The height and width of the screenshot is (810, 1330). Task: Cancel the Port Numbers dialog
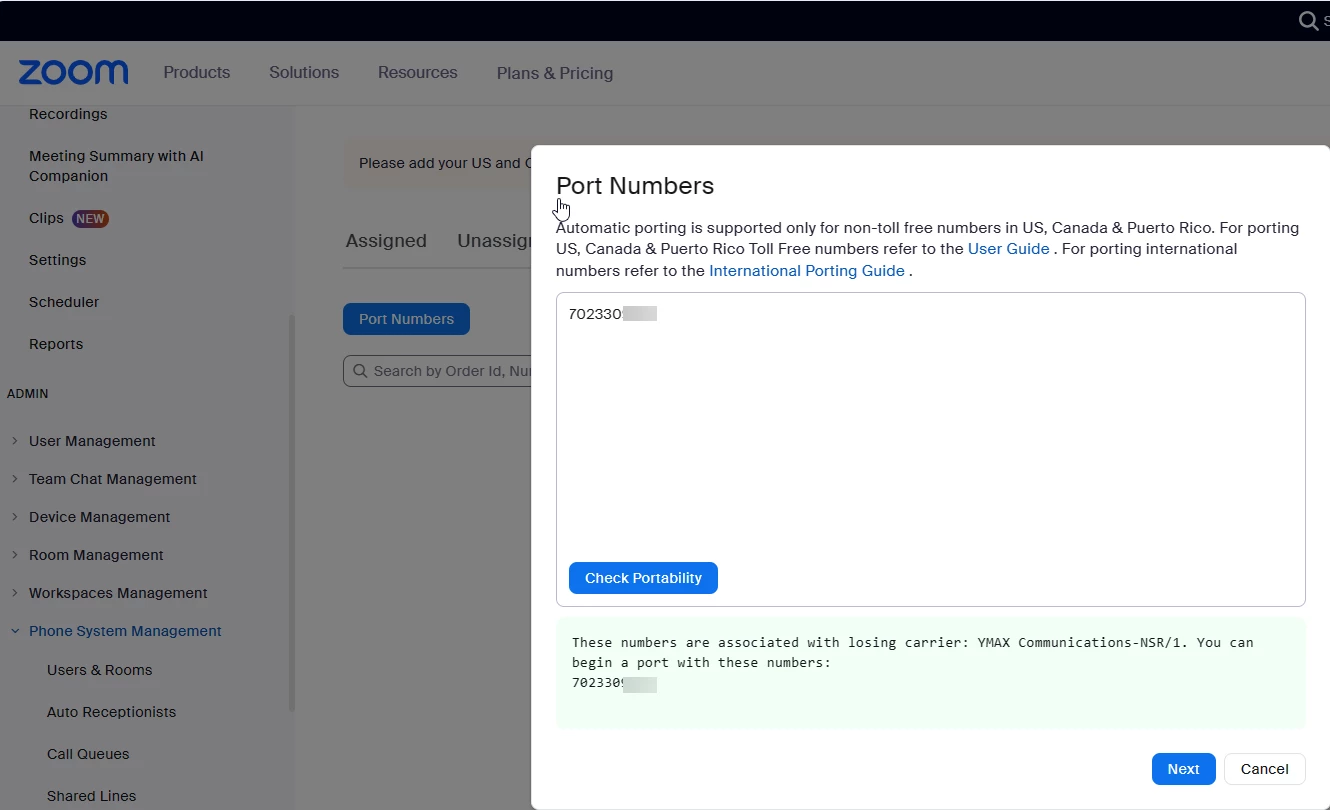coord(1264,769)
